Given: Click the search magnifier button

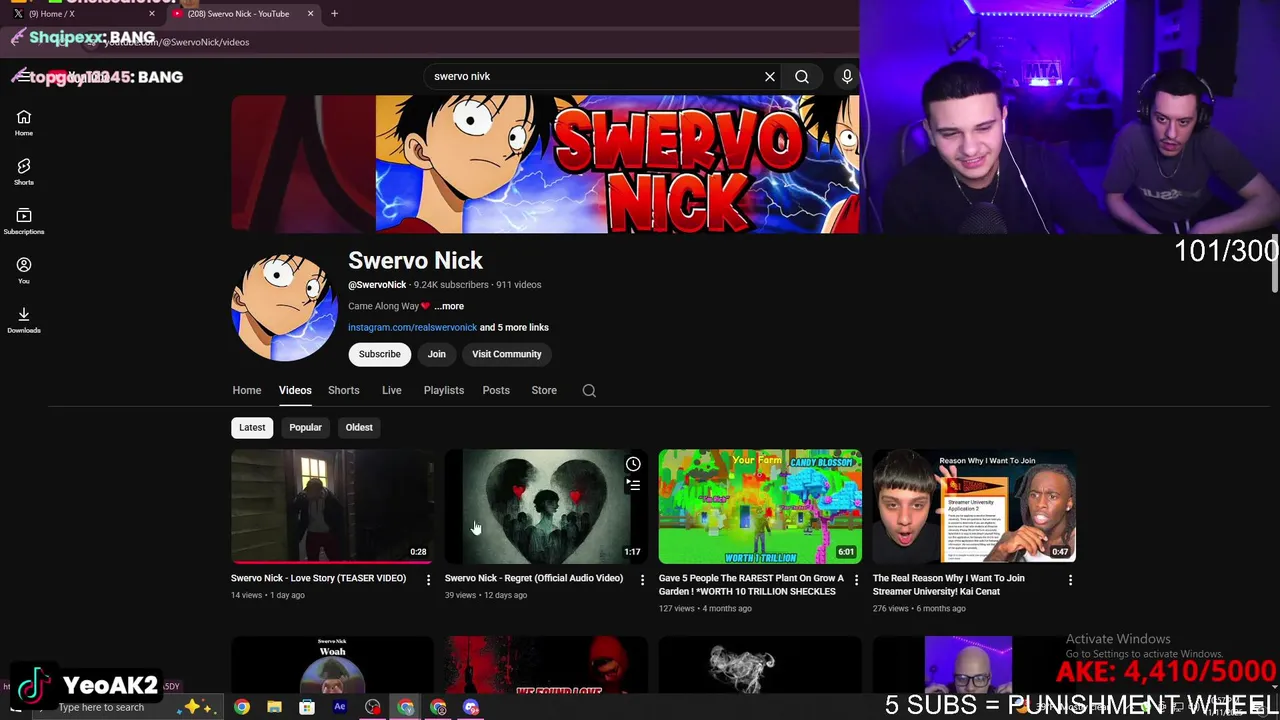Looking at the screenshot, I should pos(802,76).
